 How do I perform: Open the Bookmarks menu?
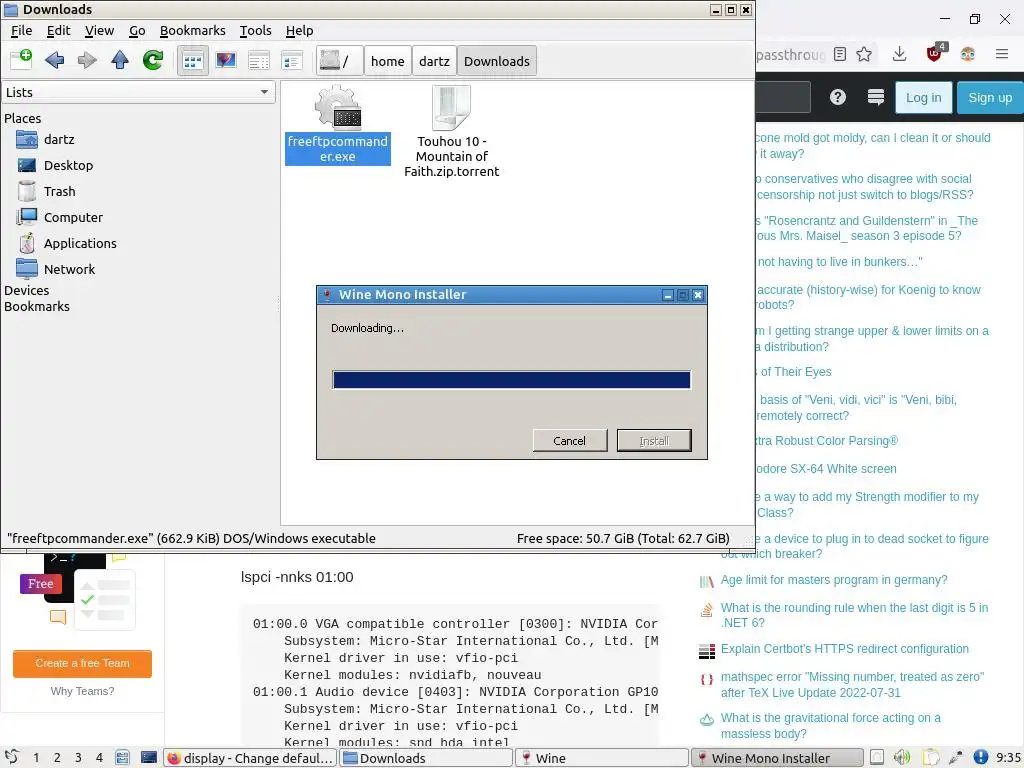coord(192,31)
